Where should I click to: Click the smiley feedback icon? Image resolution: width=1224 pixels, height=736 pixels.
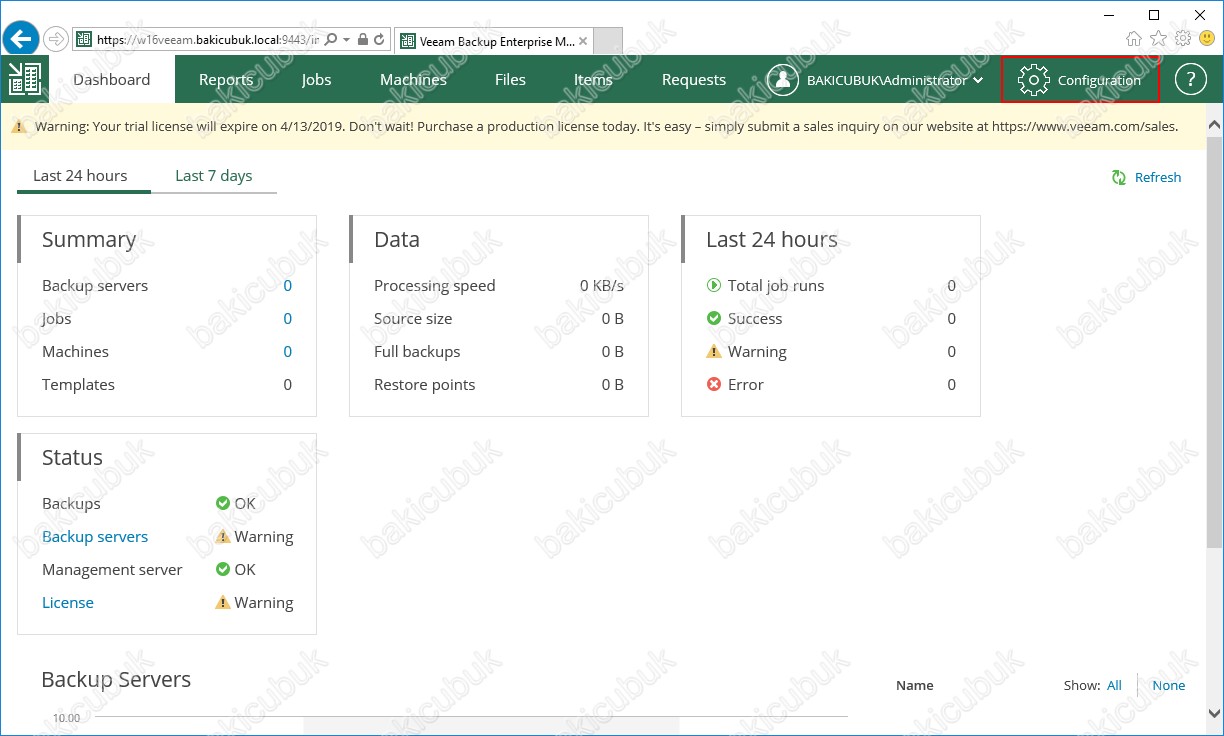(x=1207, y=39)
